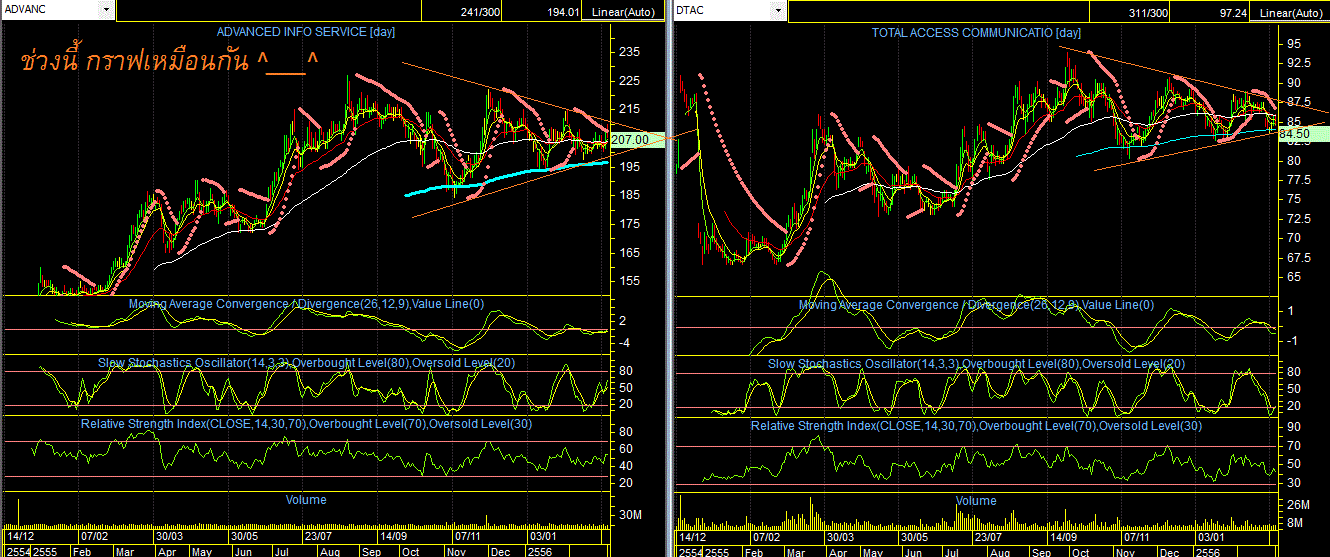Click the TOTAL ACCESS COMMUNICATIO [day] title
The width and height of the screenshot is (1330, 557).
click(976, 32)
